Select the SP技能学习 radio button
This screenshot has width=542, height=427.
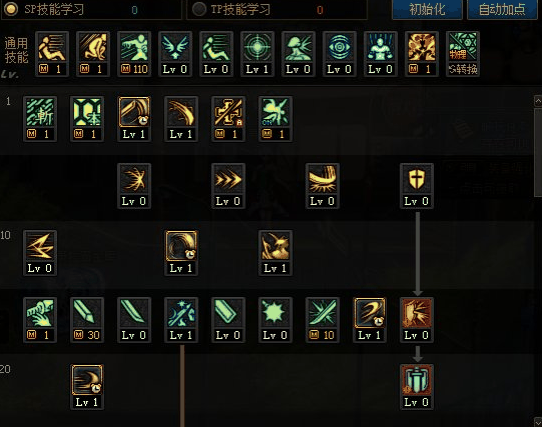(x=10, y=9)
